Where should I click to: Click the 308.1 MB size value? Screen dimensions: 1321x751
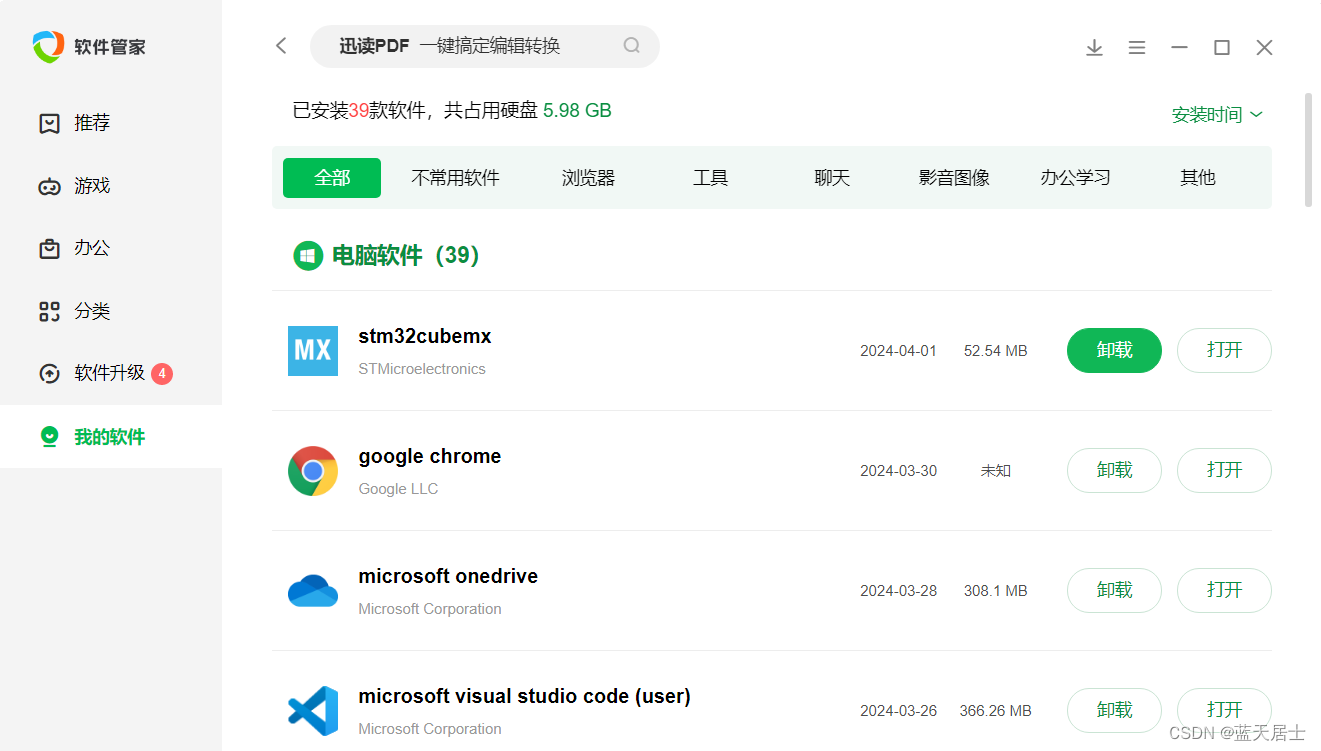(x=995, y=591)
